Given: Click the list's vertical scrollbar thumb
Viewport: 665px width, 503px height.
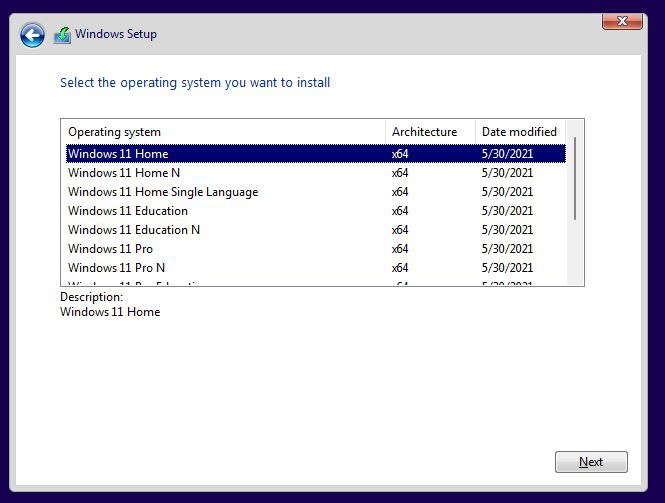Looking at the screenshot, I should 575,178.
